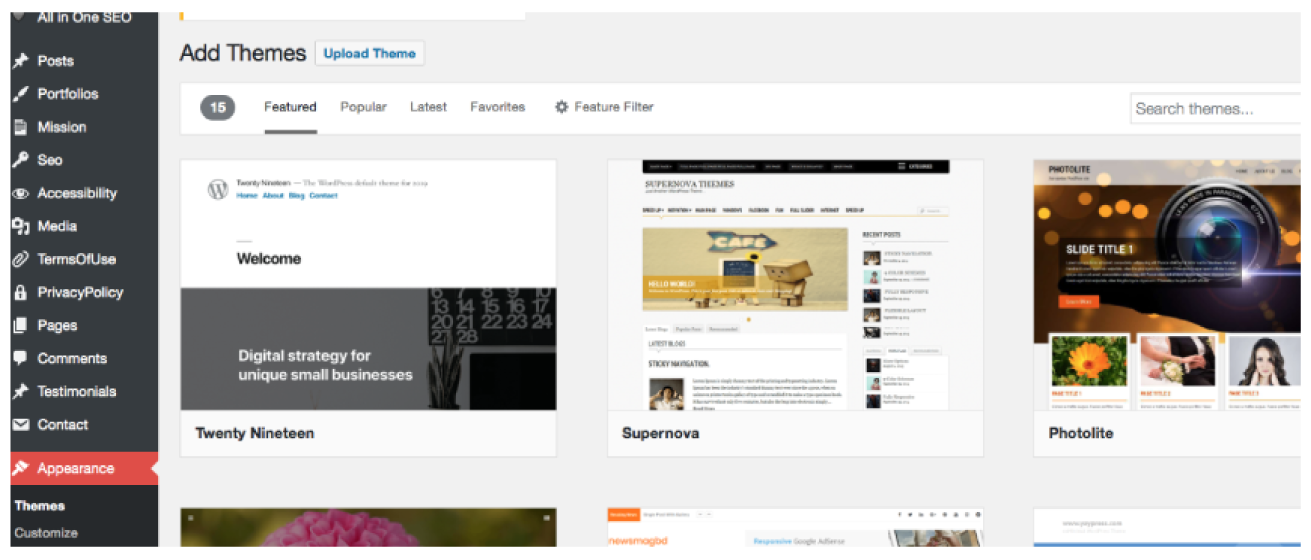
Task: Click the Supernova theme name
Action: coord(660,433)
